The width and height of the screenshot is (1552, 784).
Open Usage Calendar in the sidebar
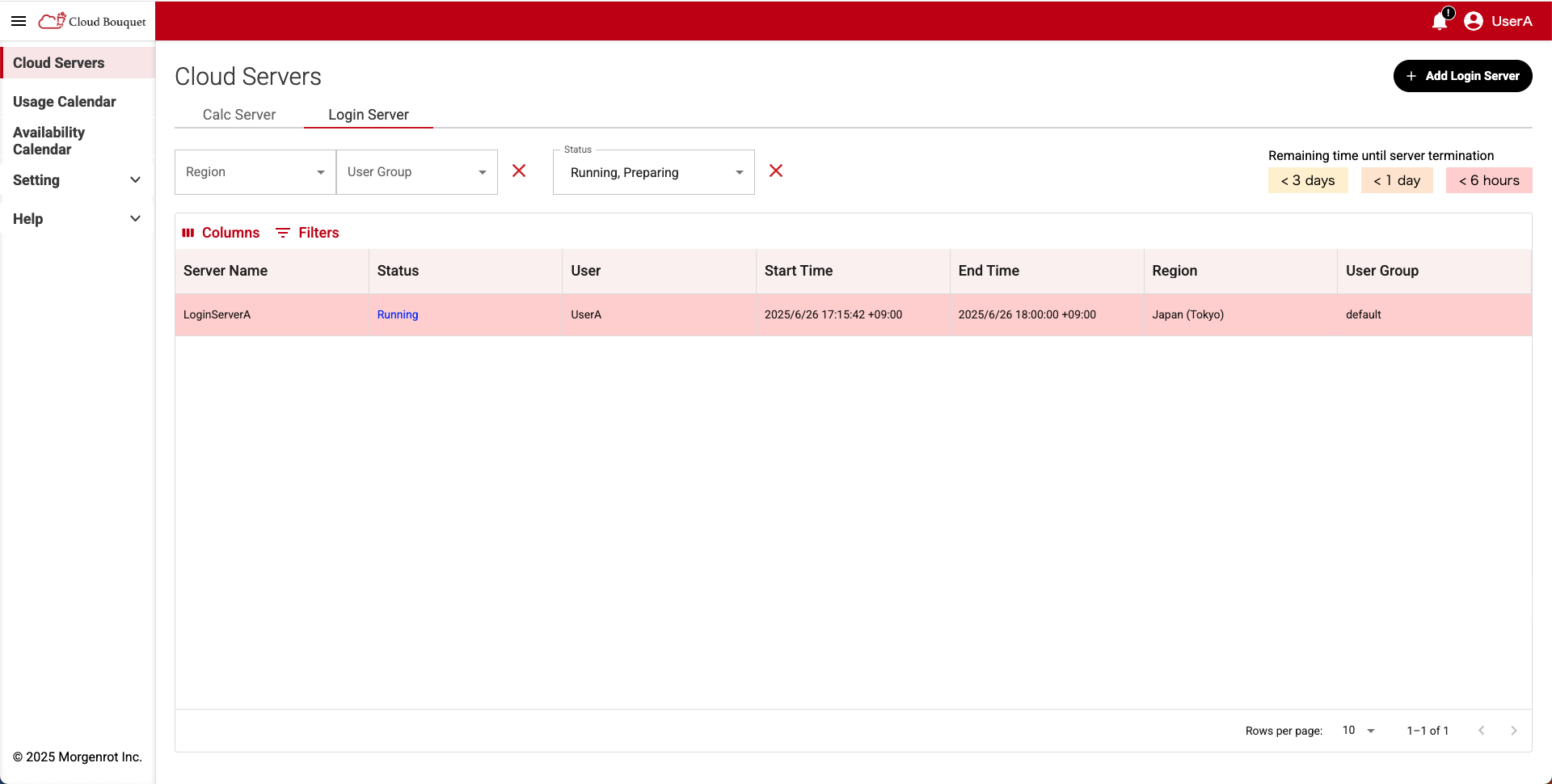point(78,102)
